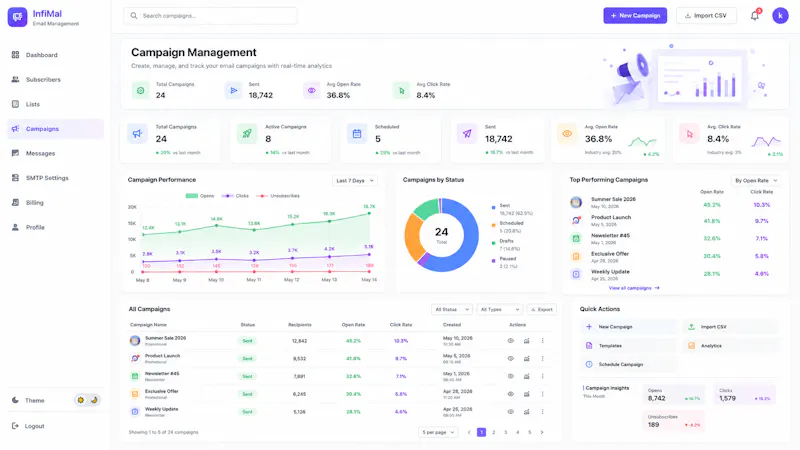800x450 pixels.
Task: Toggle view eye for Product Launch row
Action: pos(511,359)
